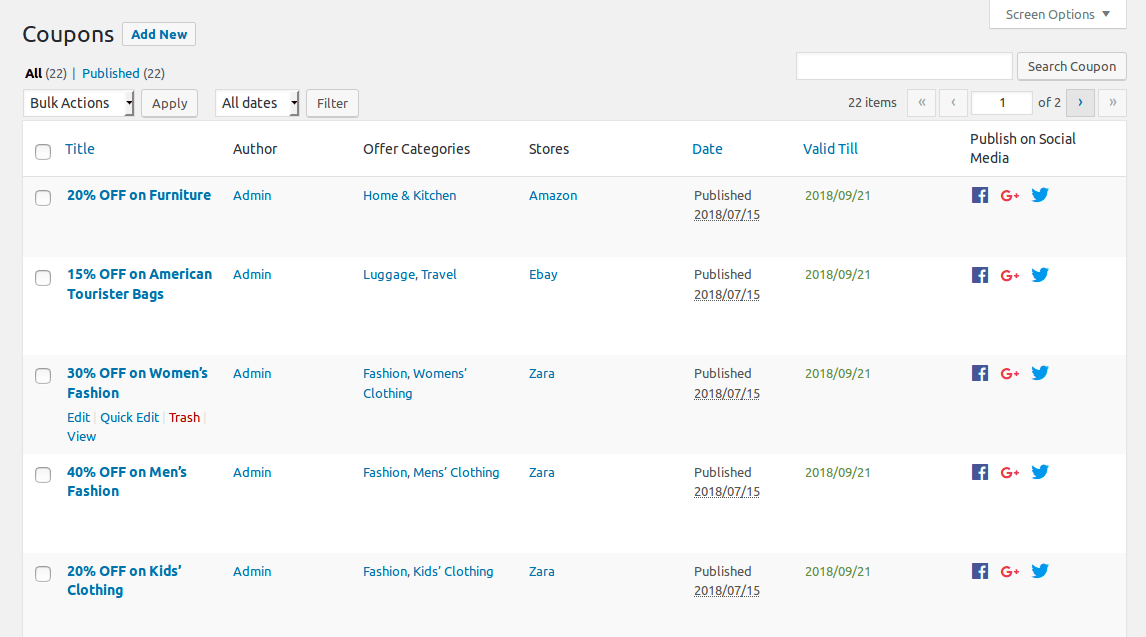Open 40% OFF on Men's Fashion title

point(127,481)
